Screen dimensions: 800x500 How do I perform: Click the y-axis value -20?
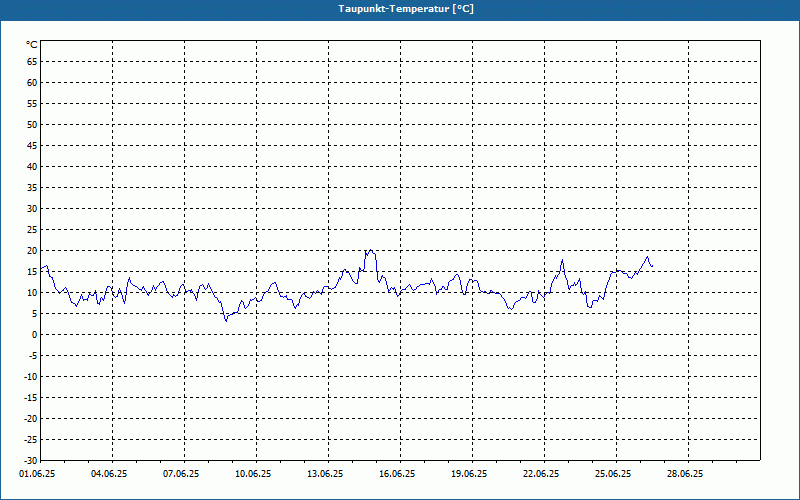pyautogui.click(x=31, y=418)
